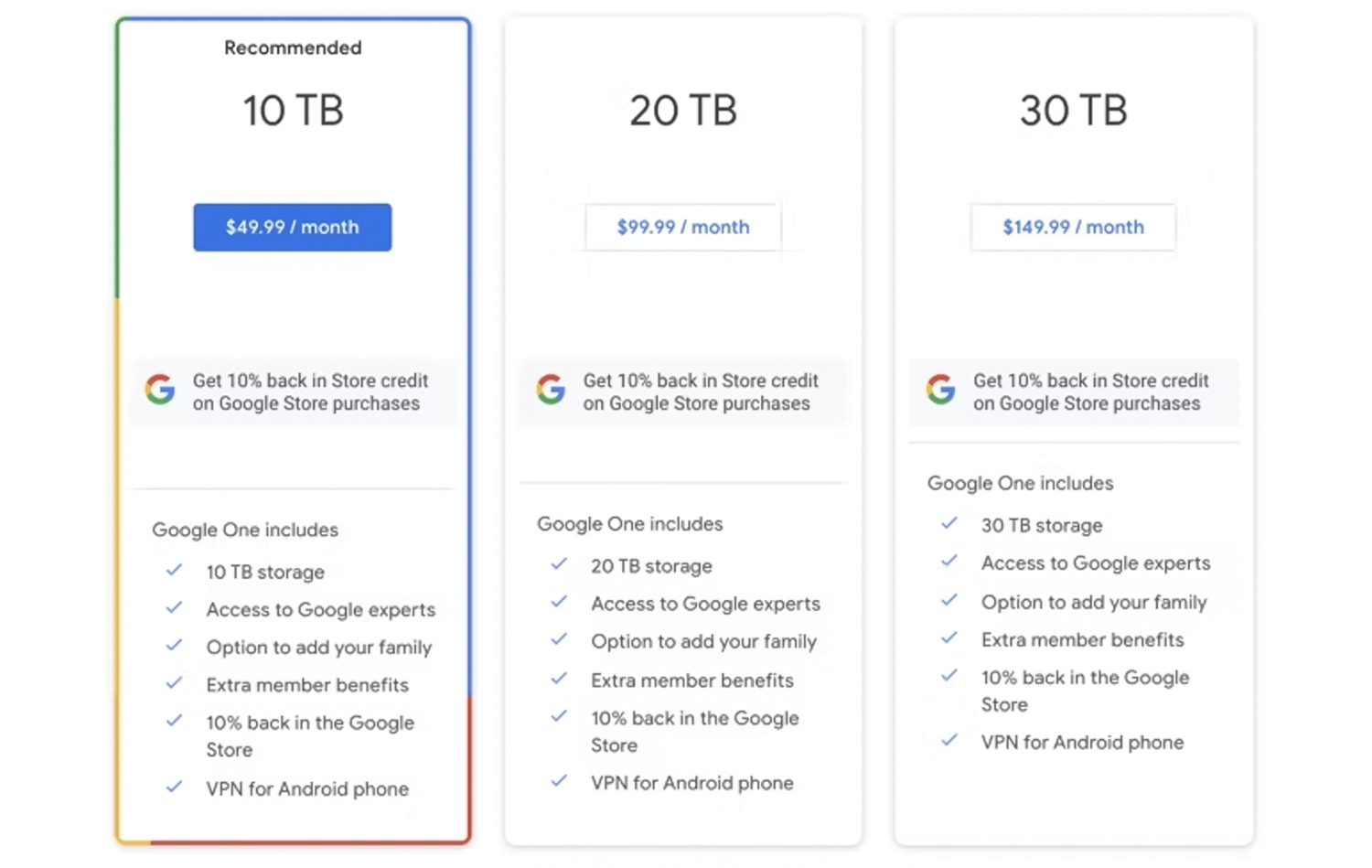Select the $149.99 / month plan button

coord(1072,227)
